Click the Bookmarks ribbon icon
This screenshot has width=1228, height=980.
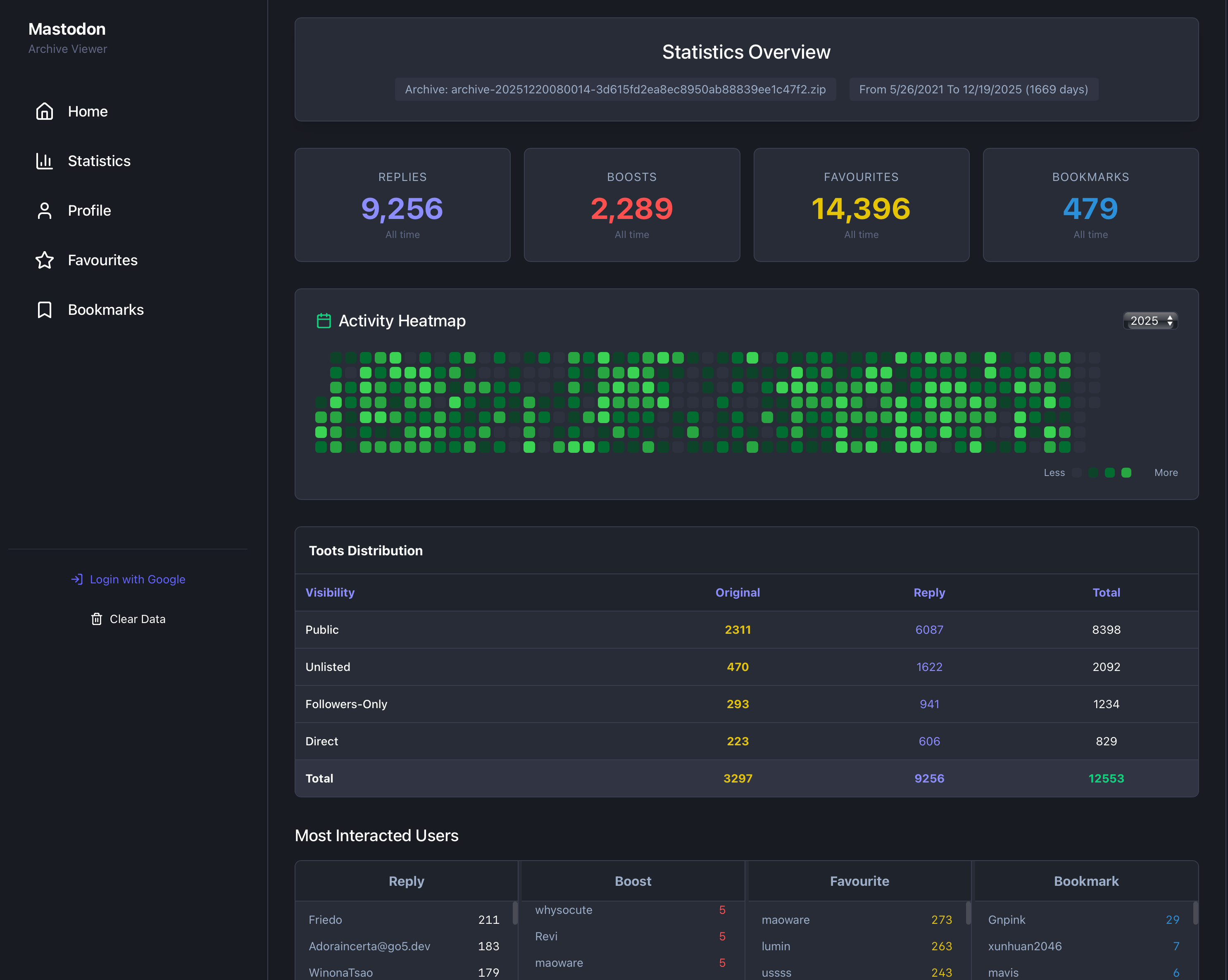click(x=45, y=310)
